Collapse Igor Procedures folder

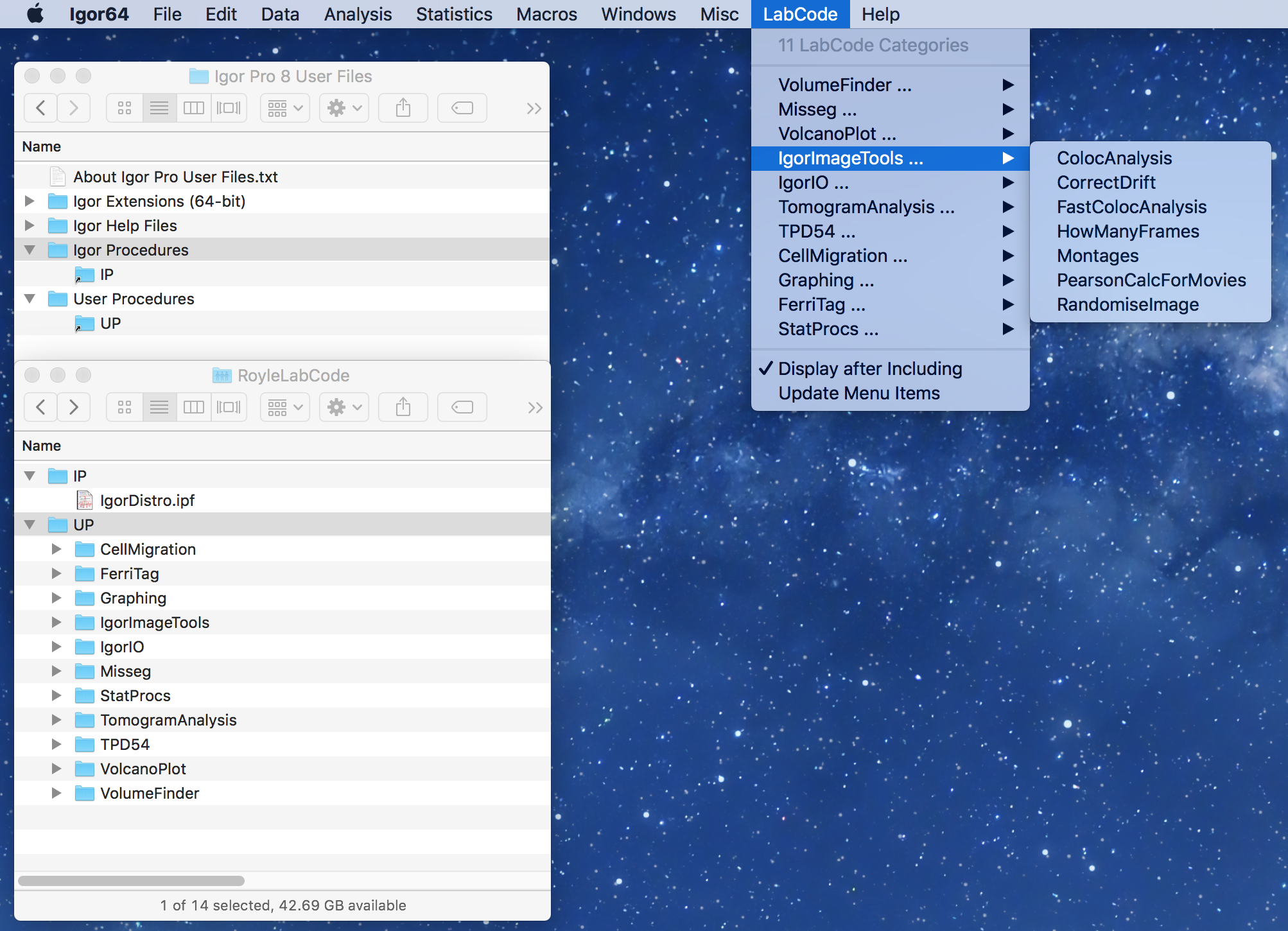tap(30, 250)
